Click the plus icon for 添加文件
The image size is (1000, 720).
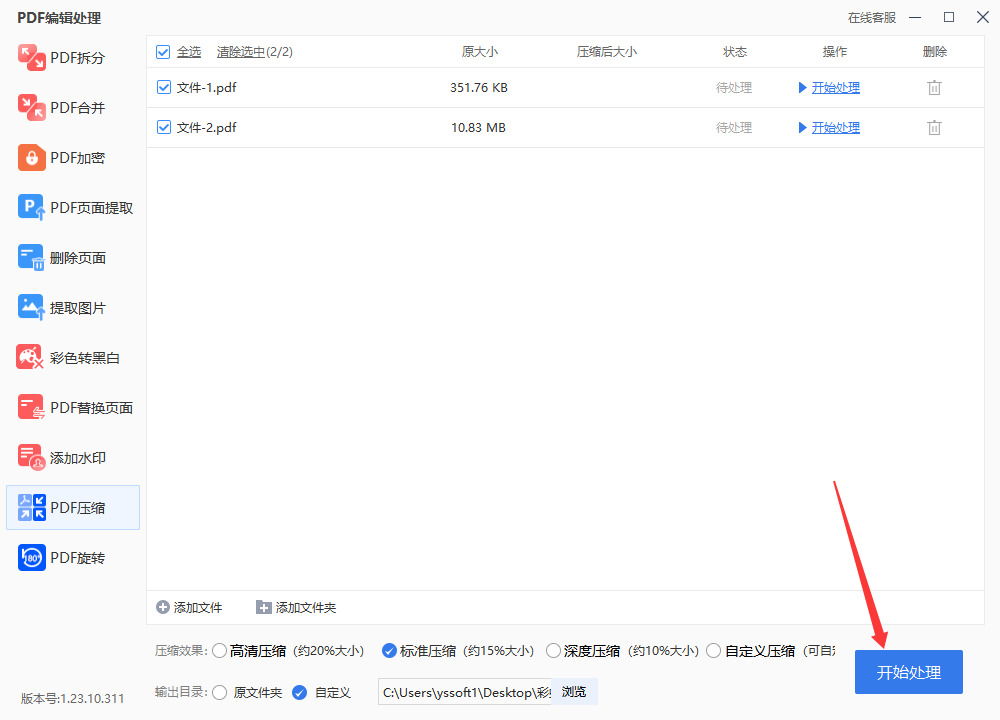pyautogui.click(x=163, y=607)
